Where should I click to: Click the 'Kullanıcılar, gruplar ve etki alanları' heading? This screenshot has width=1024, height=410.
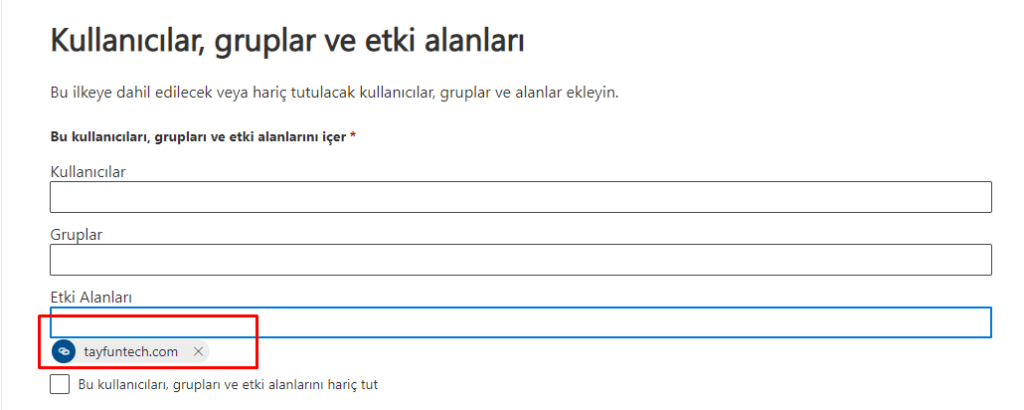tap(287, 42)
